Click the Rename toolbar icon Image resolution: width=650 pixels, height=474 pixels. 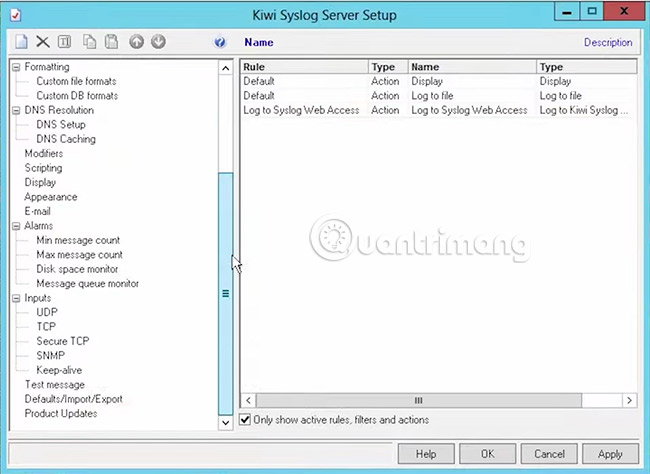pos(64,42)
